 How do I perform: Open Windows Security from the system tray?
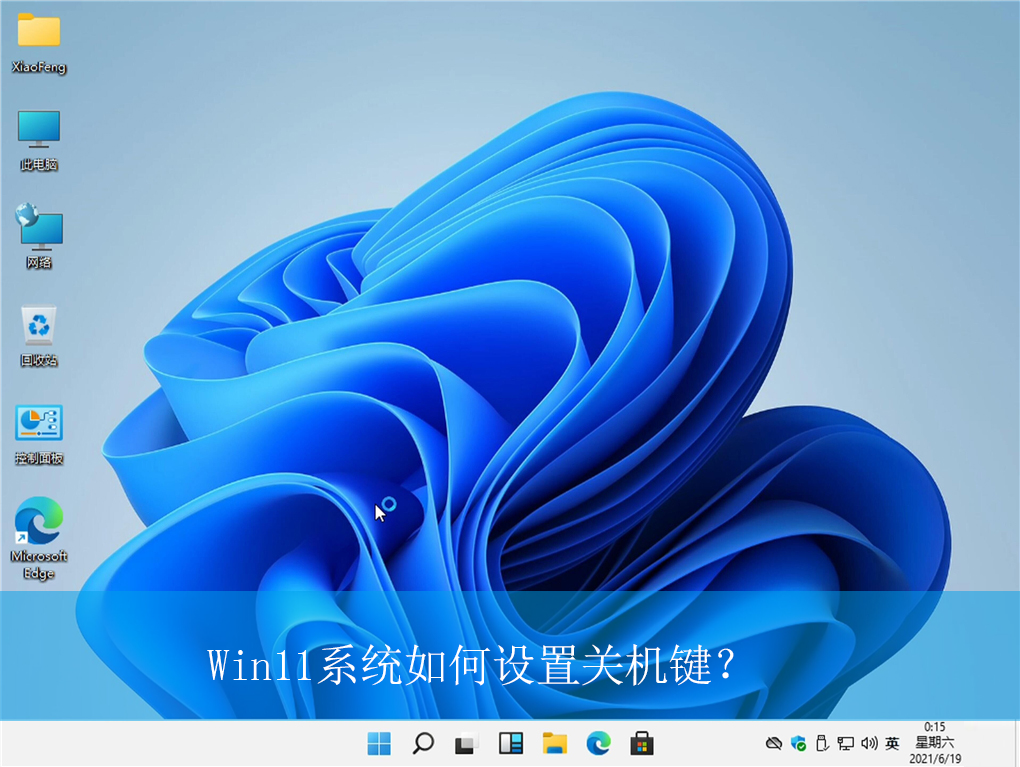coord(797,743)
